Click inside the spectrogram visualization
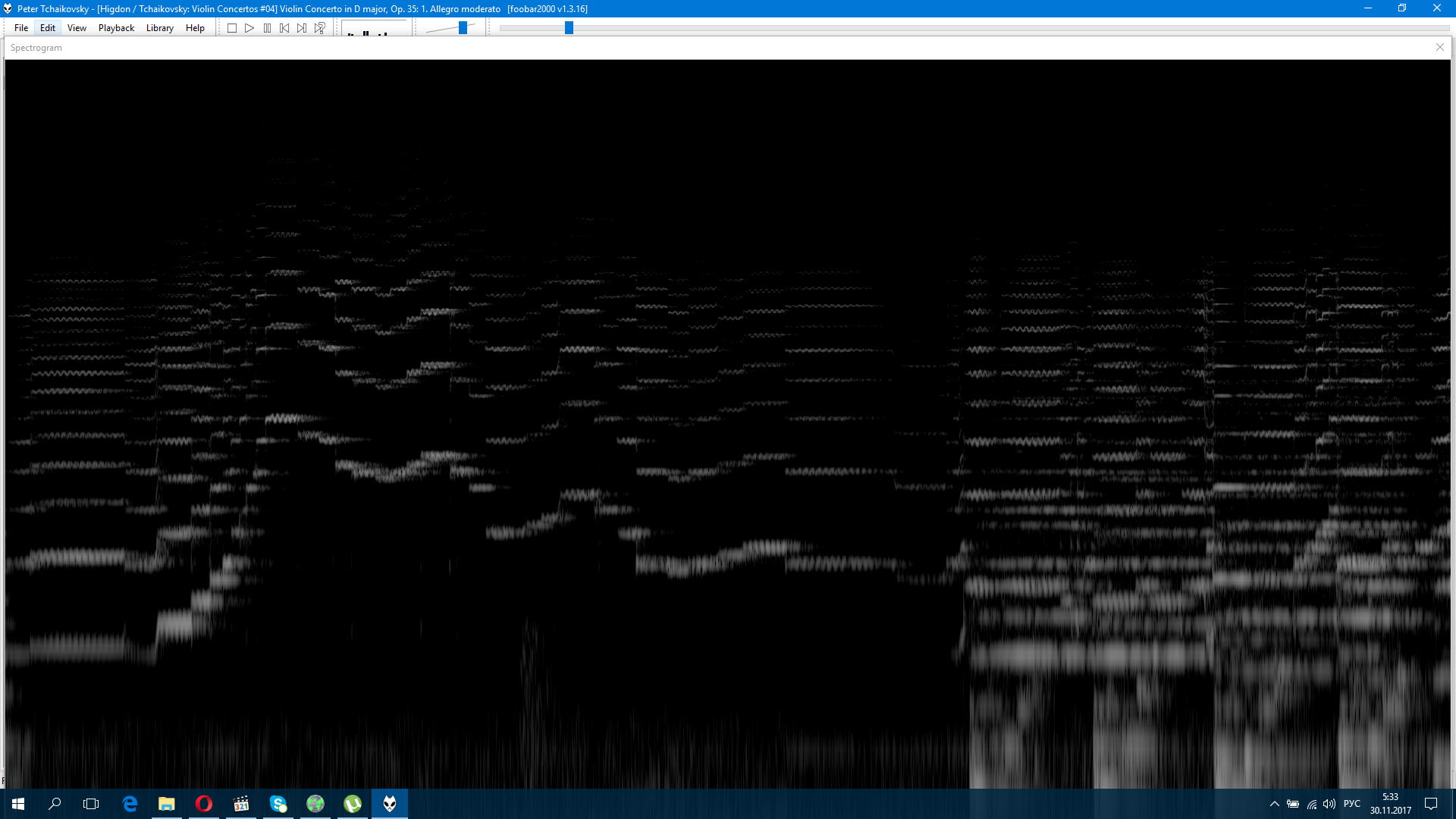Image resolution: width=1456 pixels, height=819 pixels. (728, 423)
